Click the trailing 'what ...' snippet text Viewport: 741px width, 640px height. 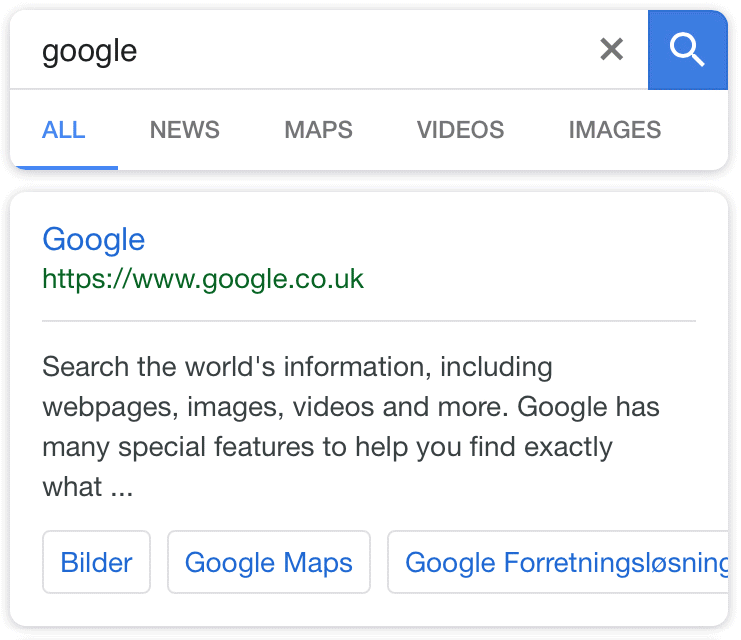[87, 487]
